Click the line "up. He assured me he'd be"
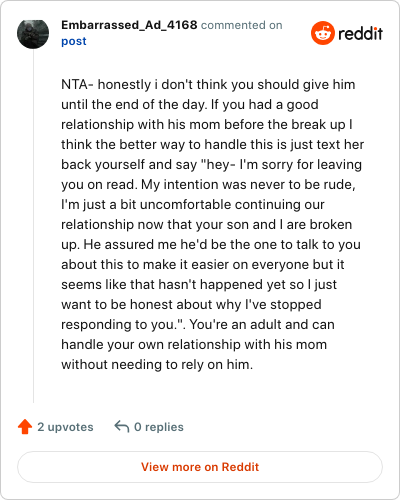The width and height of the screenshot is (400, 500). pyautogui.click(x=211, y=245)
